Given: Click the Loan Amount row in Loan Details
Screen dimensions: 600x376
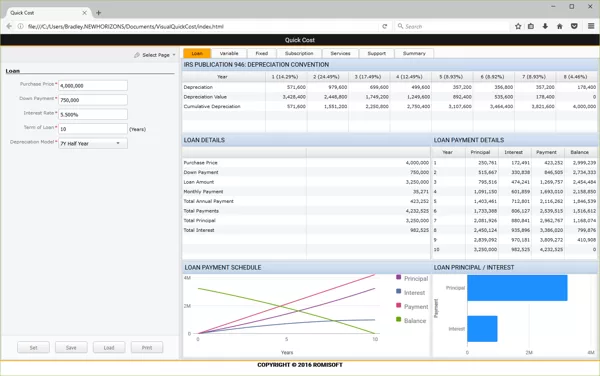Looking at the screenshot, I should 306,182.
